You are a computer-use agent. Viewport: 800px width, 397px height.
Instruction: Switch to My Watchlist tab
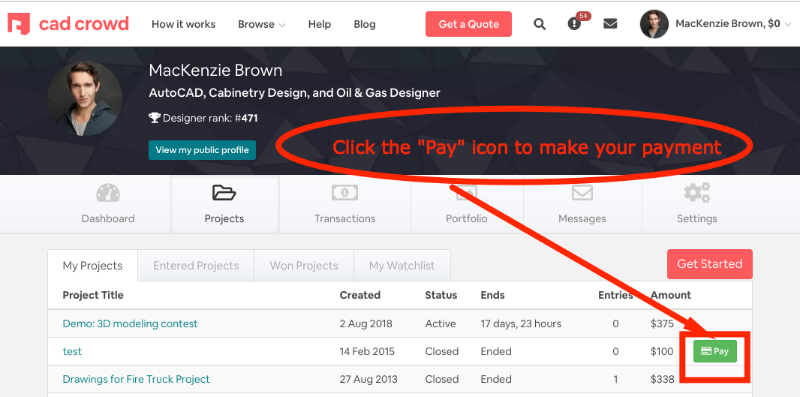tap(402, 265)
